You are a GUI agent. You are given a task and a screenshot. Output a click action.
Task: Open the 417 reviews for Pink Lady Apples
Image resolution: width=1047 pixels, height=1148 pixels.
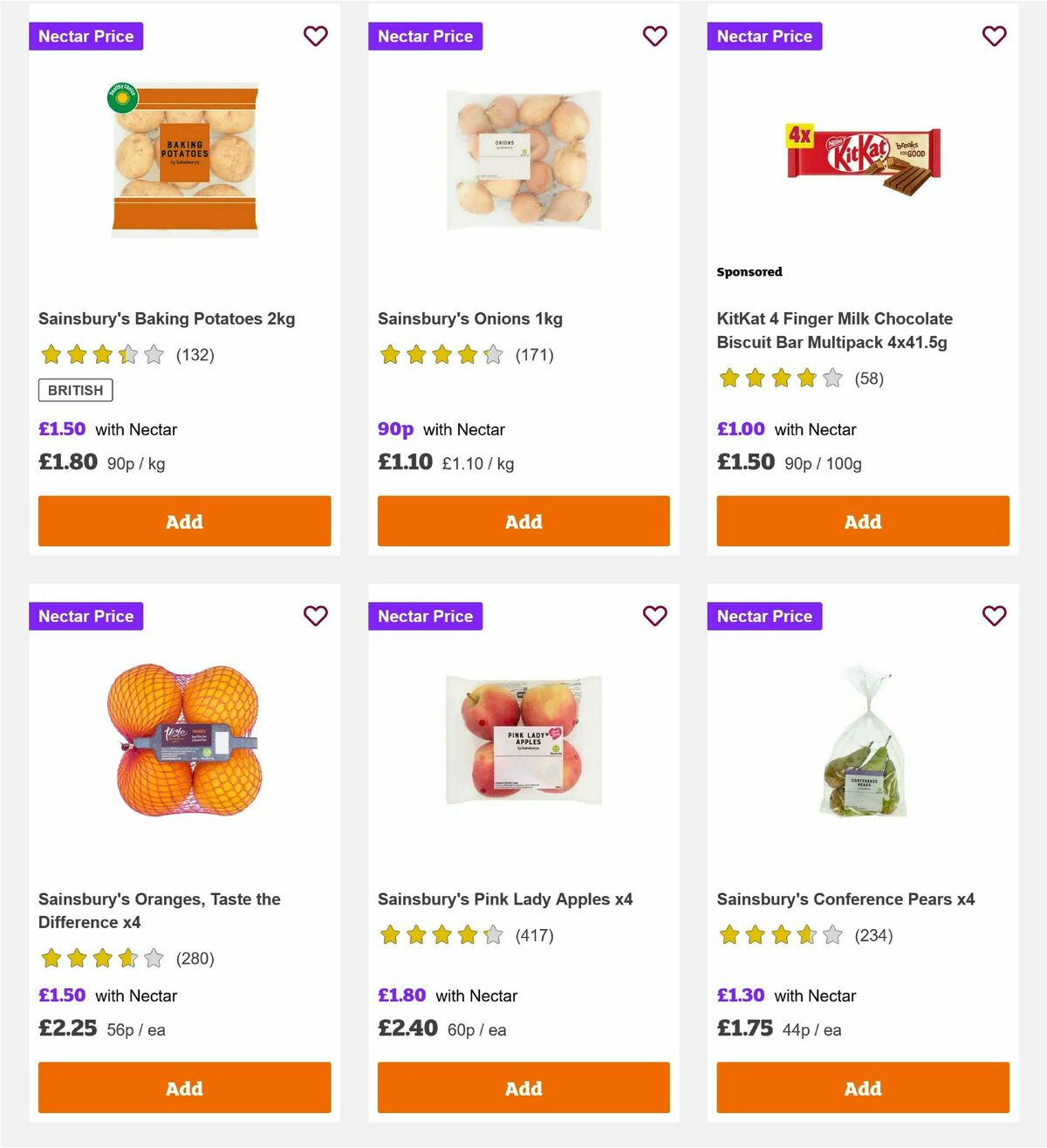coord(535,934)
